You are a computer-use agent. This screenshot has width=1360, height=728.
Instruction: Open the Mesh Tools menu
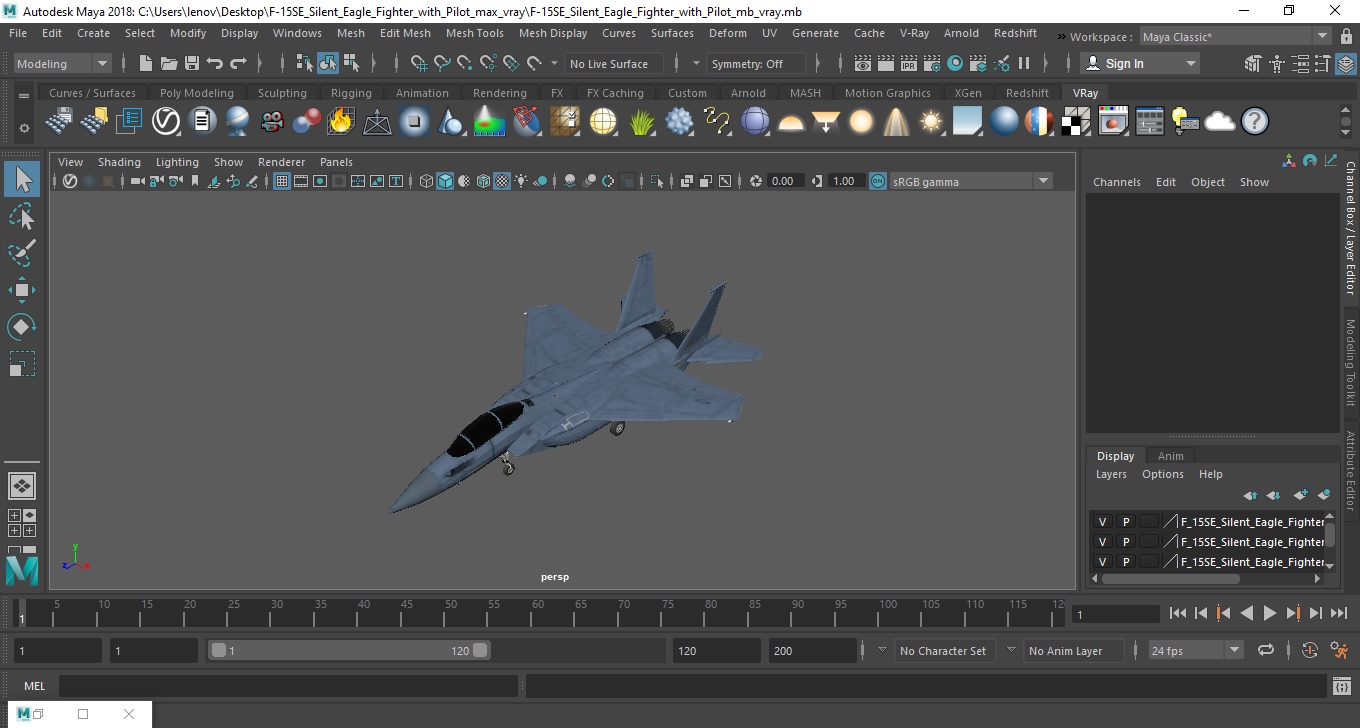(x=474, y=33)
